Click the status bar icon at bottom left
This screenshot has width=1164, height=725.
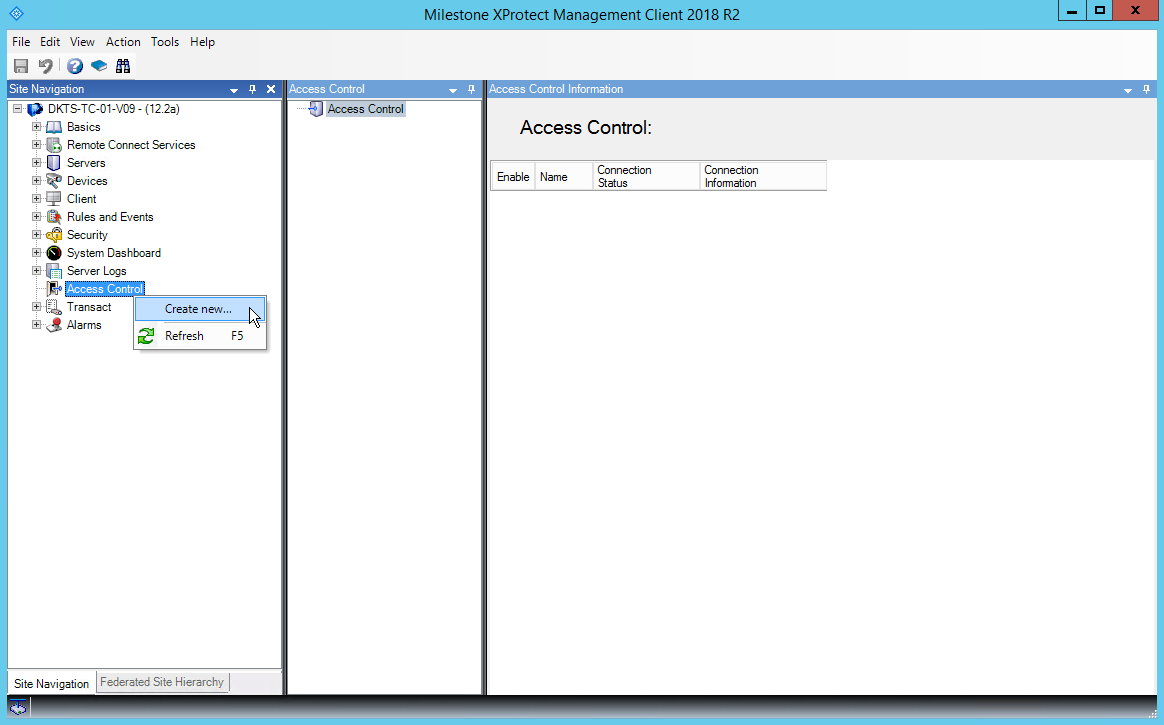(x=18, y=707)
